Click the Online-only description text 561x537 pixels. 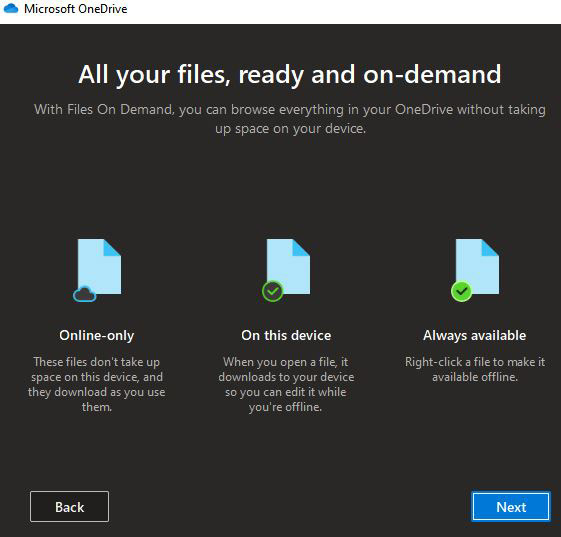tap(97, 384)
